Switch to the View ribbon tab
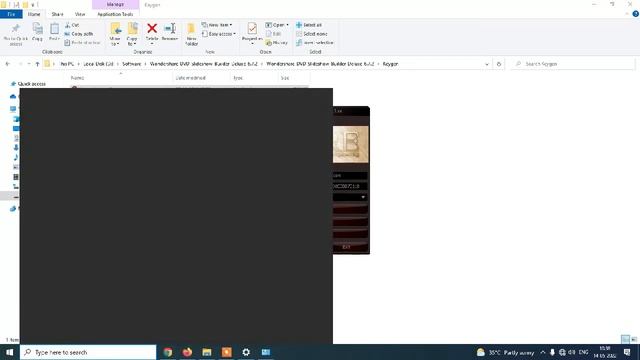 tap(80, 14)
